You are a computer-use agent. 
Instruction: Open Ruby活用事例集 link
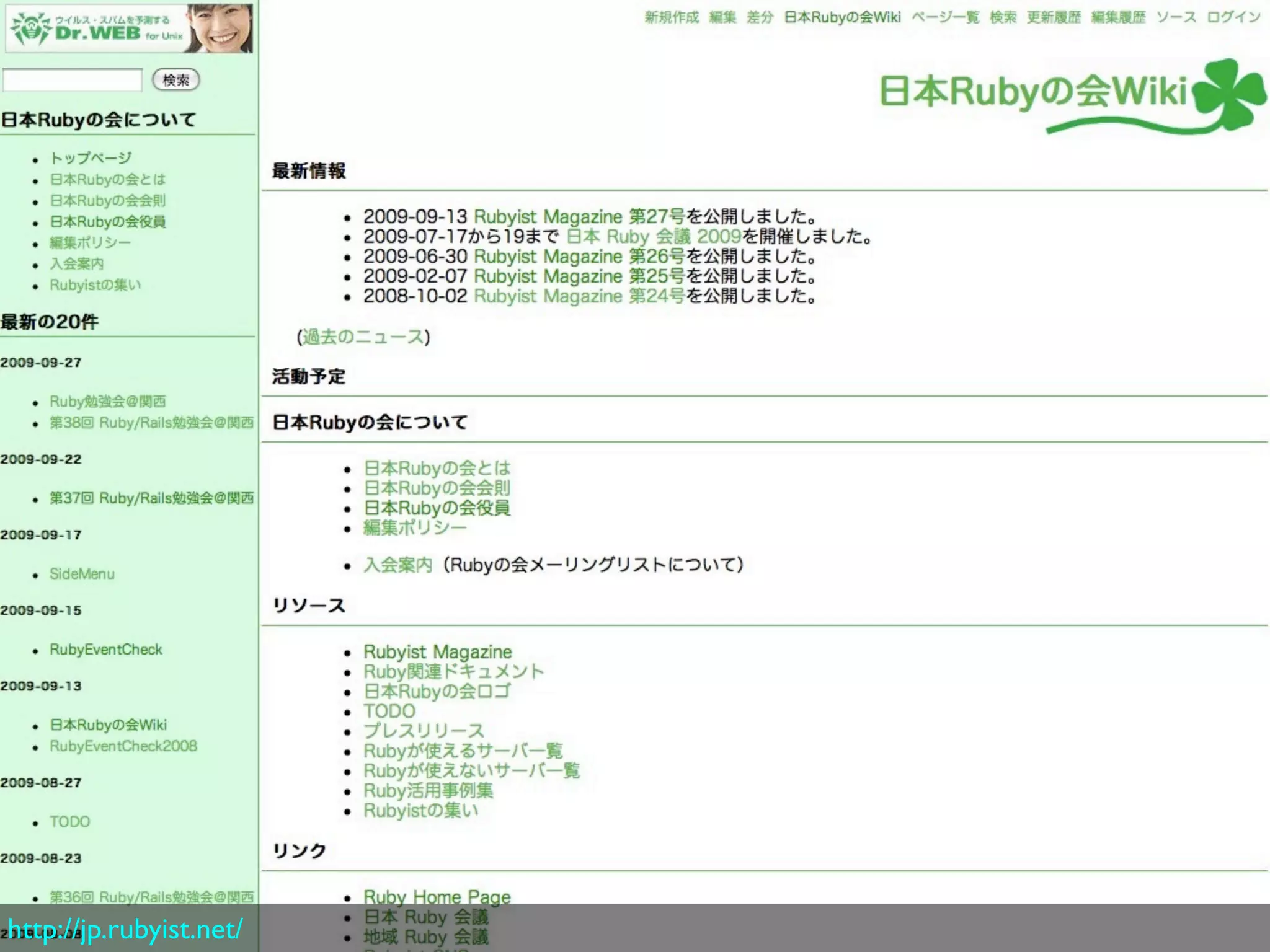point(429,790)
